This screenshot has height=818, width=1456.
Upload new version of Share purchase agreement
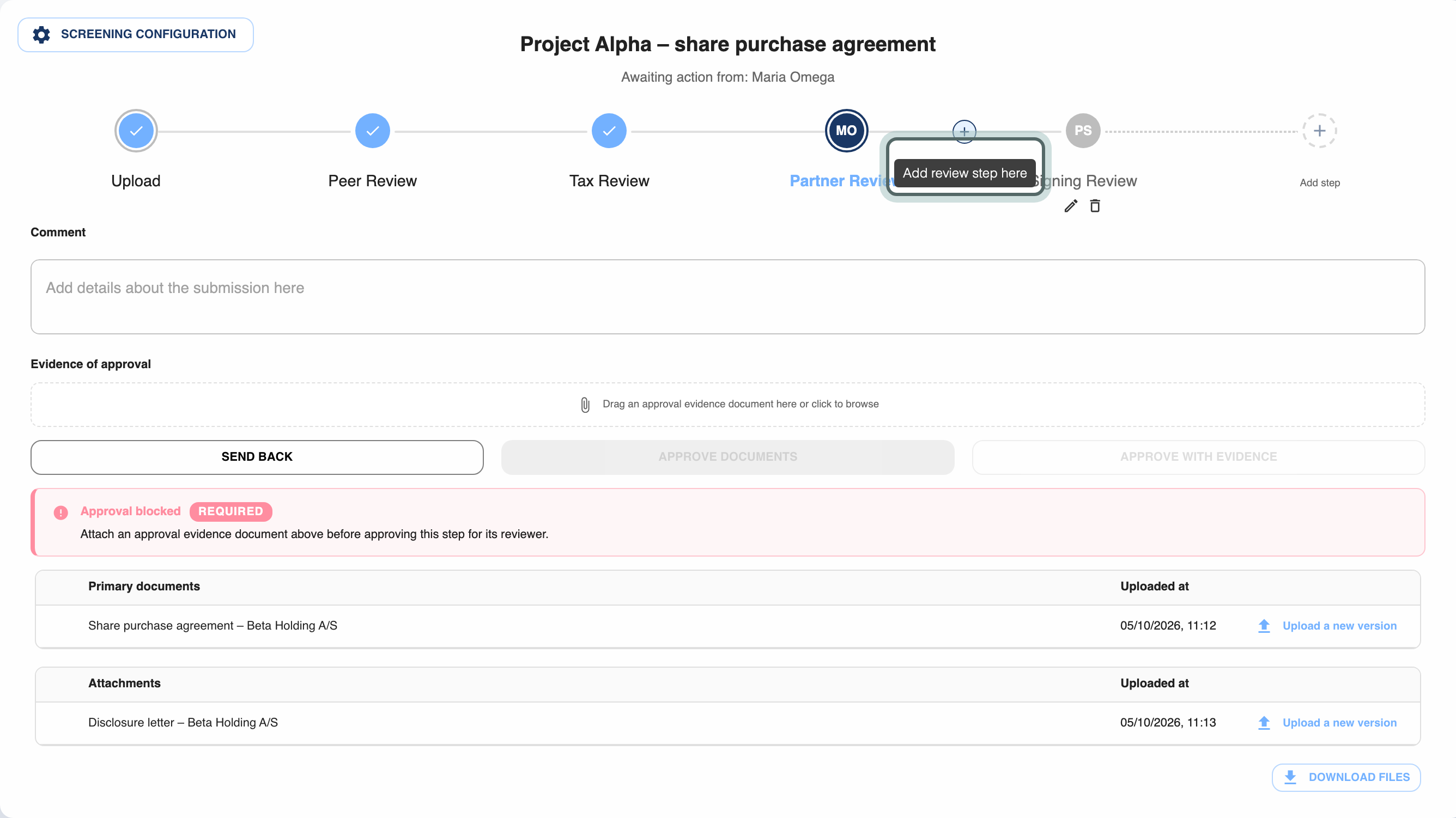tap(1339, 626)
